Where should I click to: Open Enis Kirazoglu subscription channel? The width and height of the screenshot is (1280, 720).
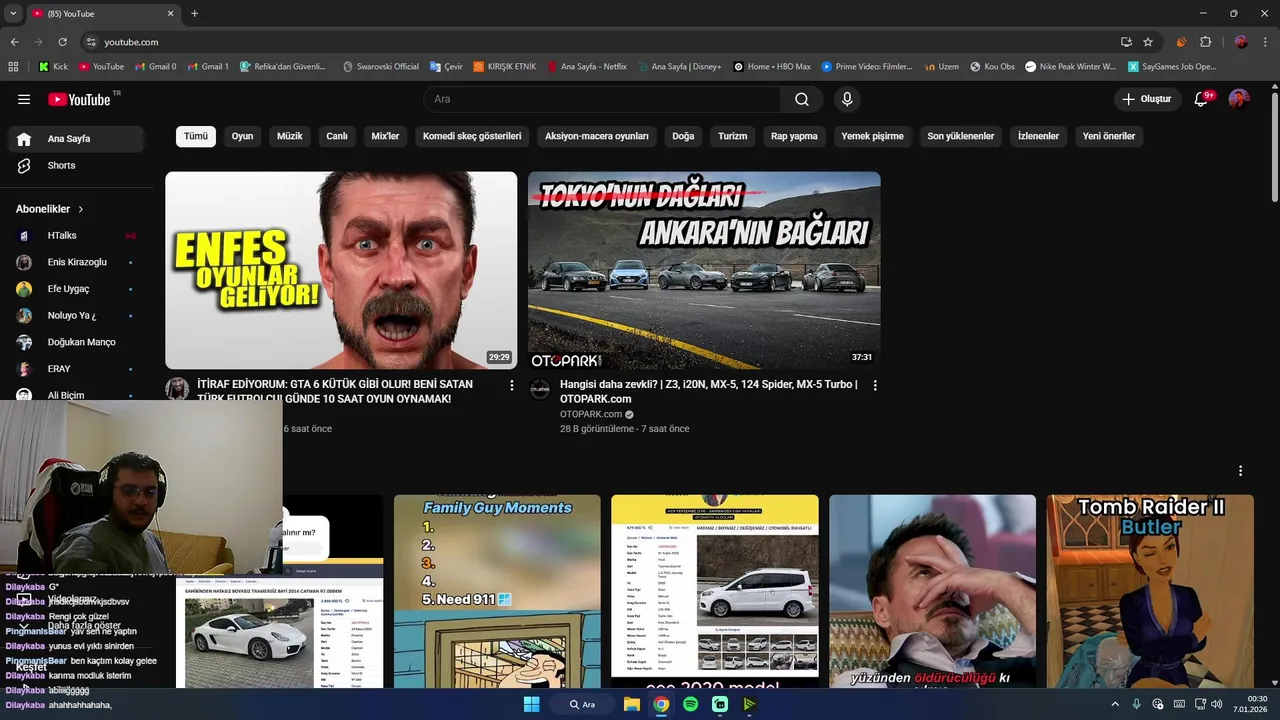point(76,262)
